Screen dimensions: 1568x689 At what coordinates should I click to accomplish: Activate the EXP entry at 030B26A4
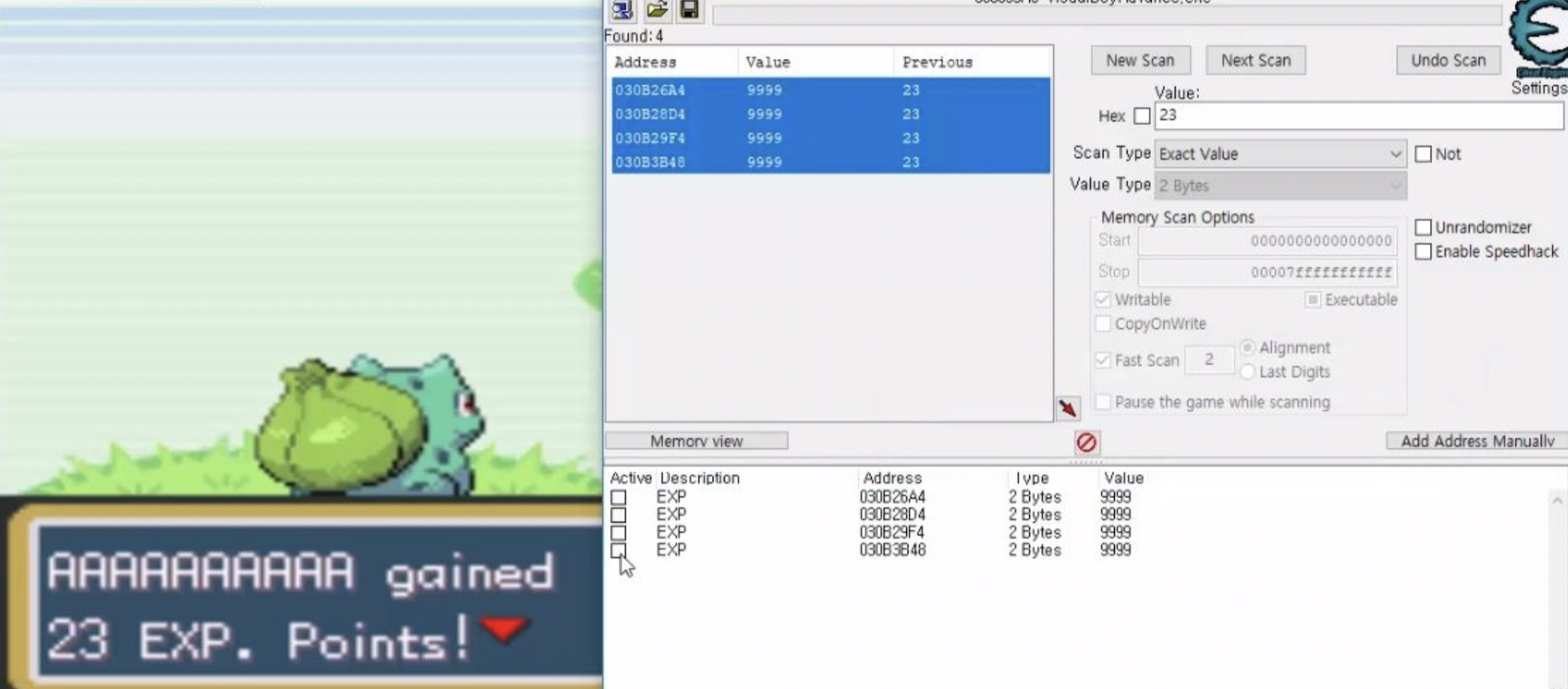(619, 497)
